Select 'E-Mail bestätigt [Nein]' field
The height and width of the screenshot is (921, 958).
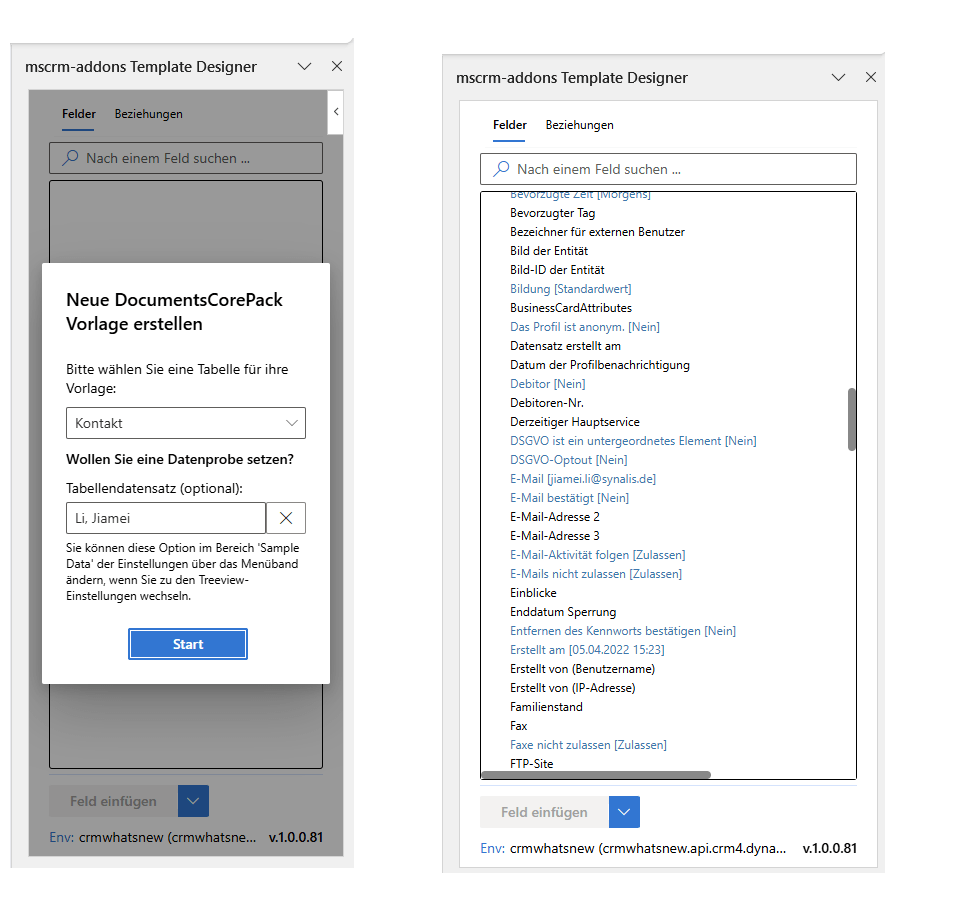569,497
